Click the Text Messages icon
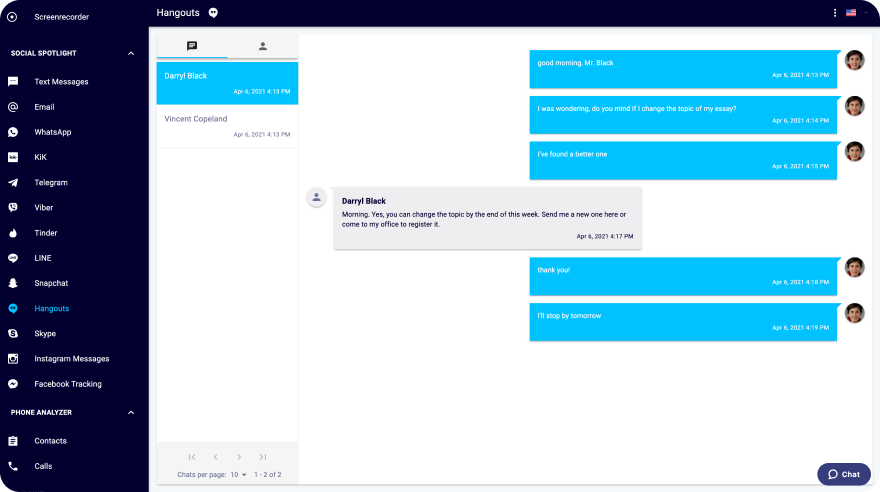Screen dimensions: 880x492 [13, 81]
